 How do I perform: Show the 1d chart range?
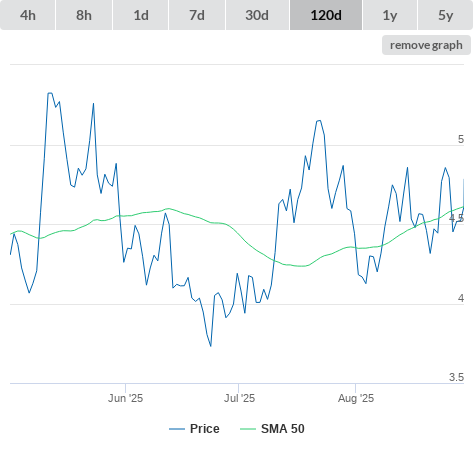[141, 15]
